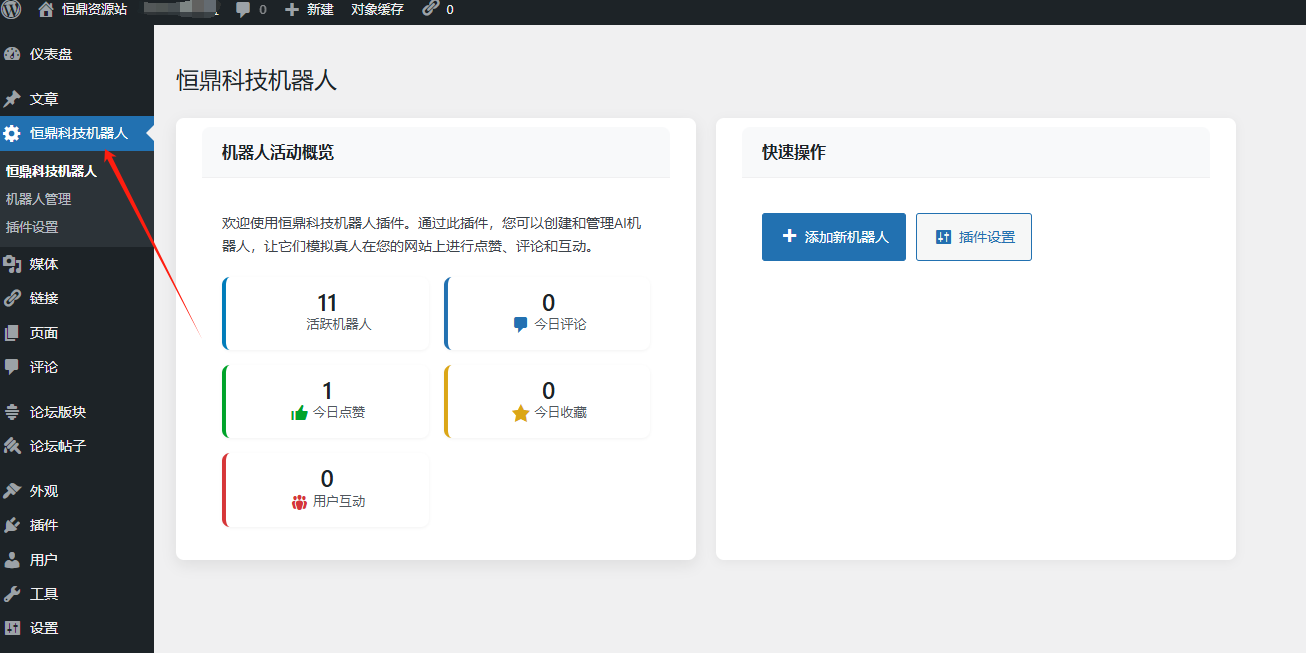Image resolution: width=1306 pixels, height=653 pixels.
Task: Click the 机器人活动概览 panel heading
Action: click(278, 152)
